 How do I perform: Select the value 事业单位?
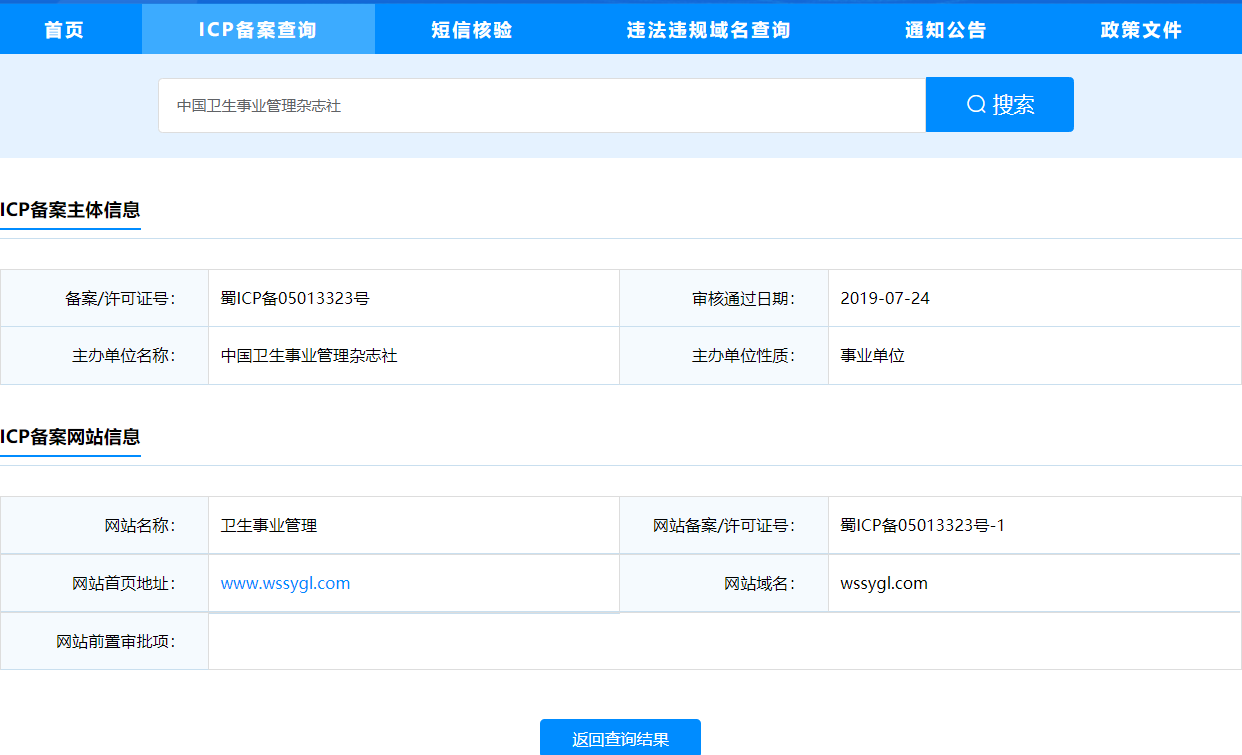(872, 355)
